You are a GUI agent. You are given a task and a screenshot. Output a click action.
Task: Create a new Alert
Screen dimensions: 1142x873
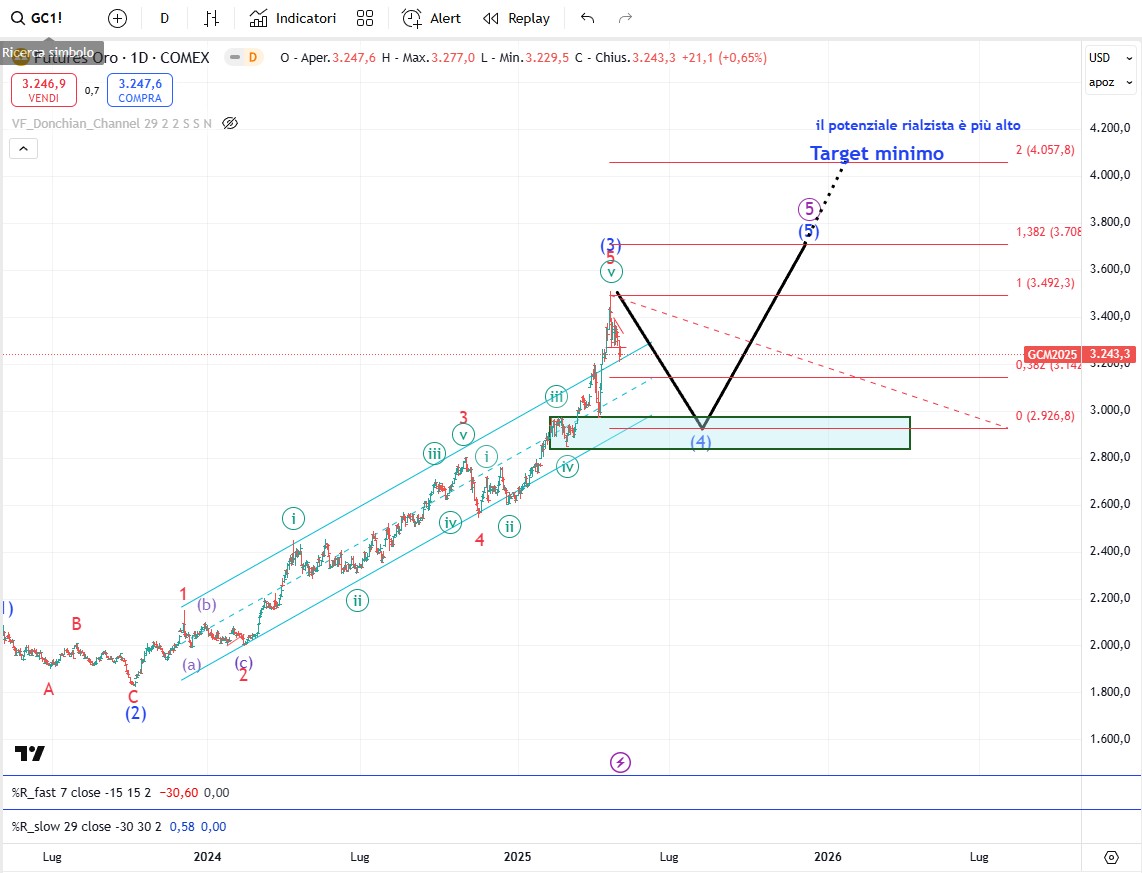[431, 18]
